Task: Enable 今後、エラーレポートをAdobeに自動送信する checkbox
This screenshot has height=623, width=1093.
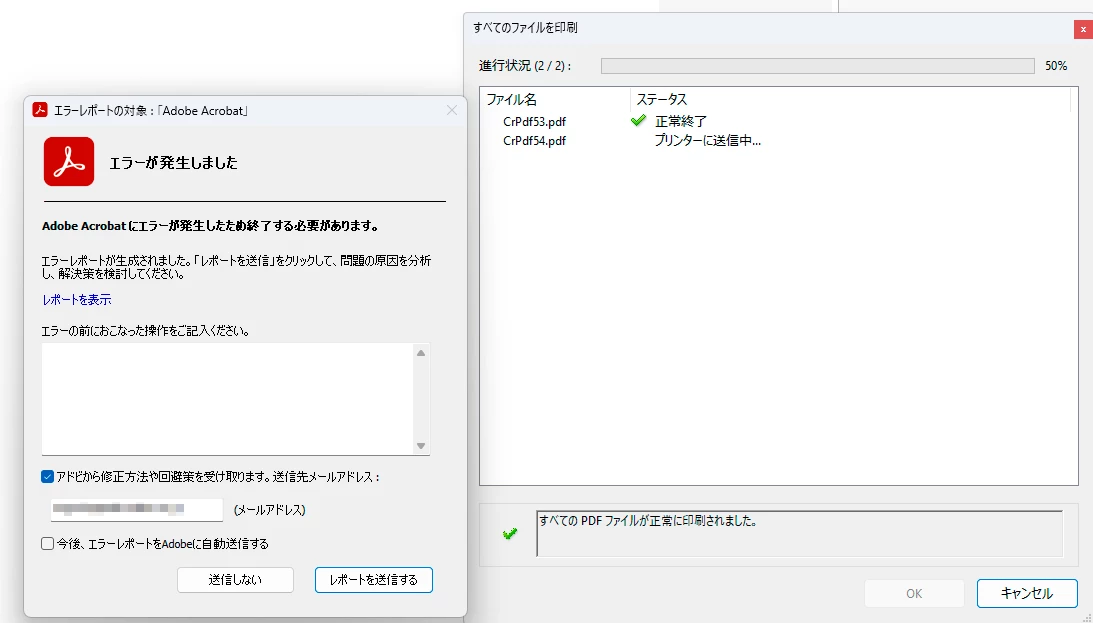Action: (47, 544)
